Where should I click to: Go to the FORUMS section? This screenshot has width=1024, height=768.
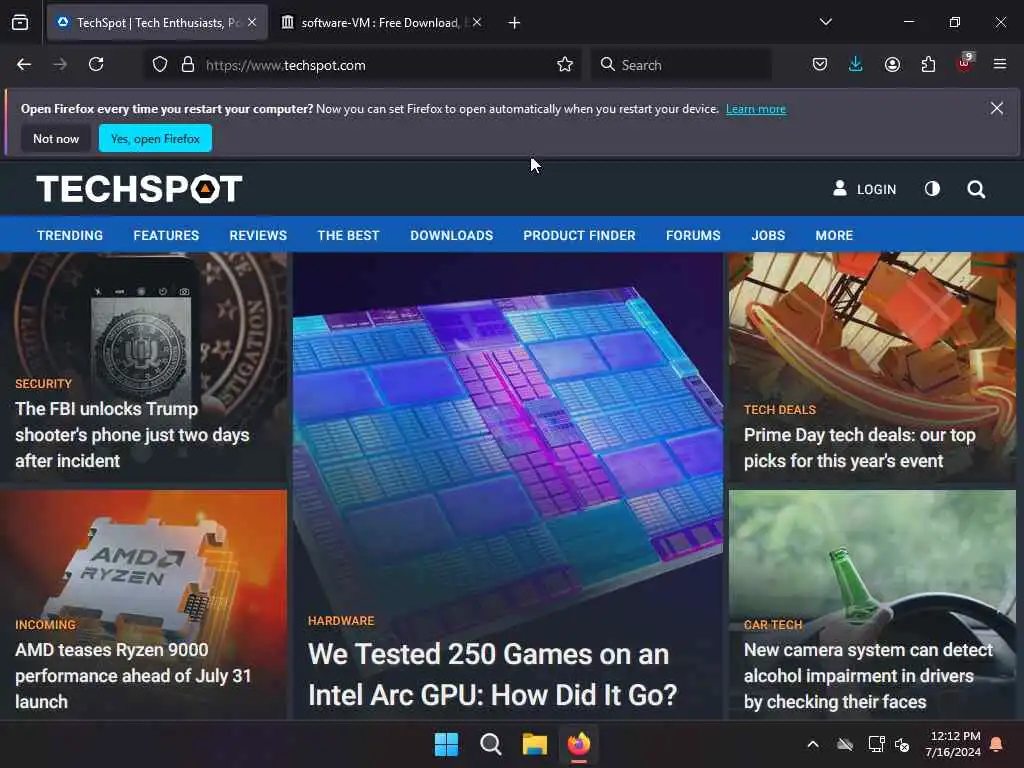pos(693,236)
